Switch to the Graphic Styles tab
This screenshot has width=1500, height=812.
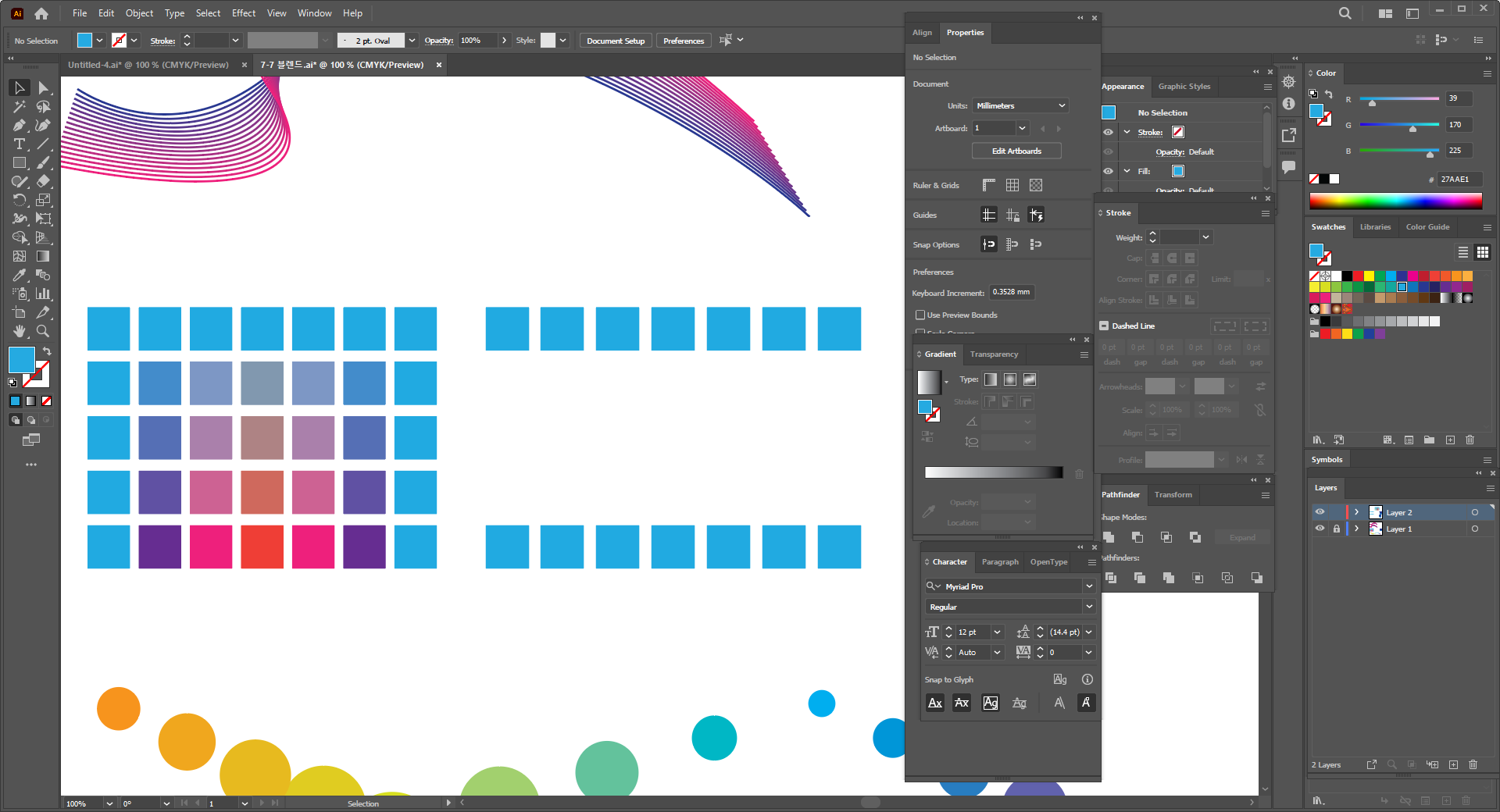pos(1184,87)
